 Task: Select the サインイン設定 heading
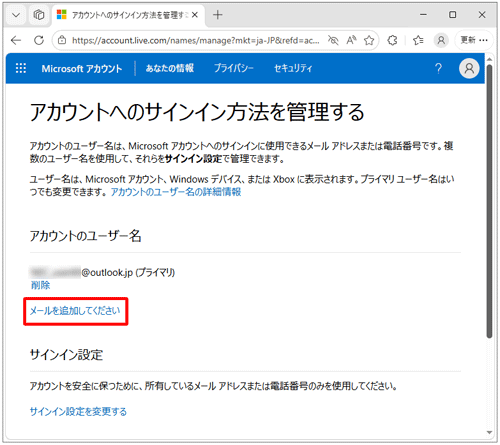66,355
